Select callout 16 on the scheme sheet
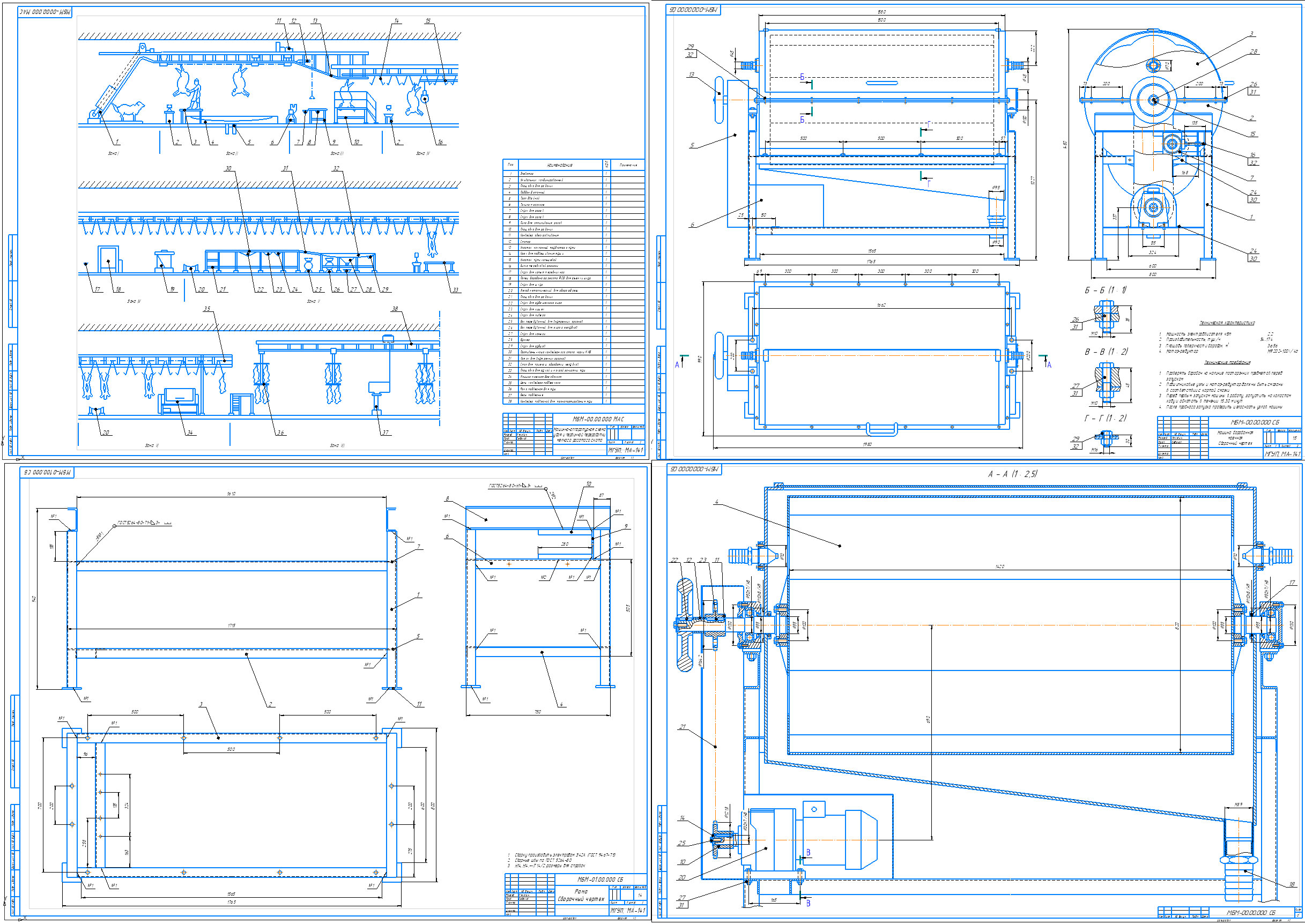 click(440, 141)
